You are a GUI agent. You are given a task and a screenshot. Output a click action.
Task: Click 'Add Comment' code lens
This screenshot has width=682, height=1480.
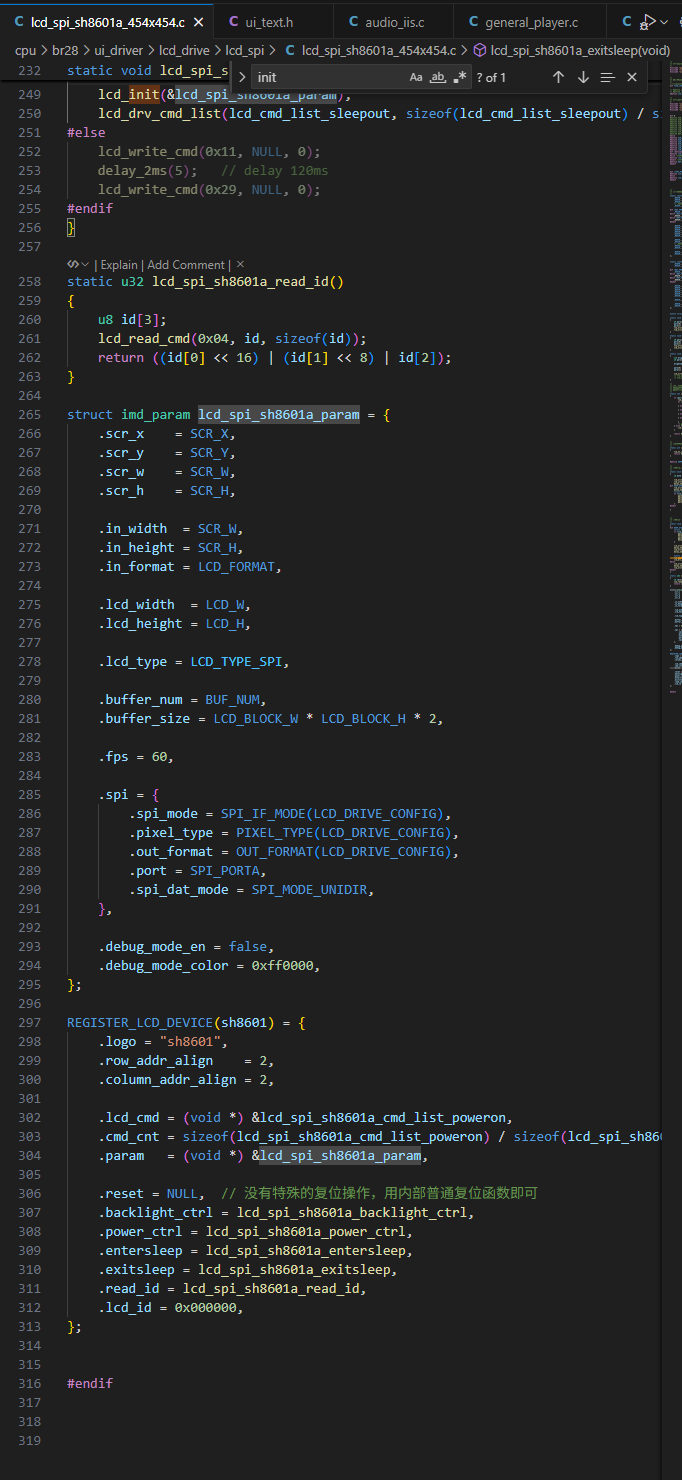pyautogui.click(x=186, y=265)
